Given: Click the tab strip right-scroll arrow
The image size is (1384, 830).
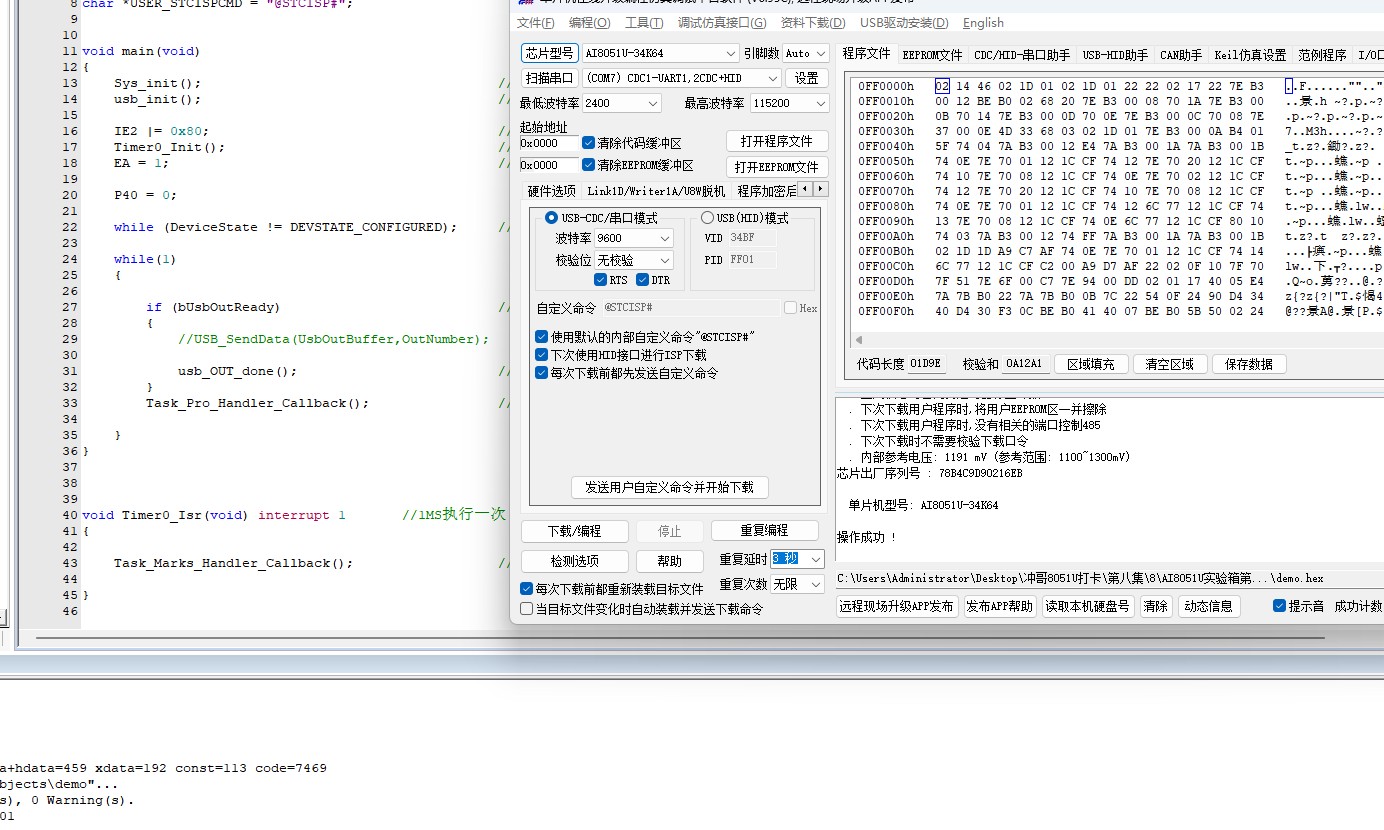Looking at the screenshot, I should [x=822, y=189].
